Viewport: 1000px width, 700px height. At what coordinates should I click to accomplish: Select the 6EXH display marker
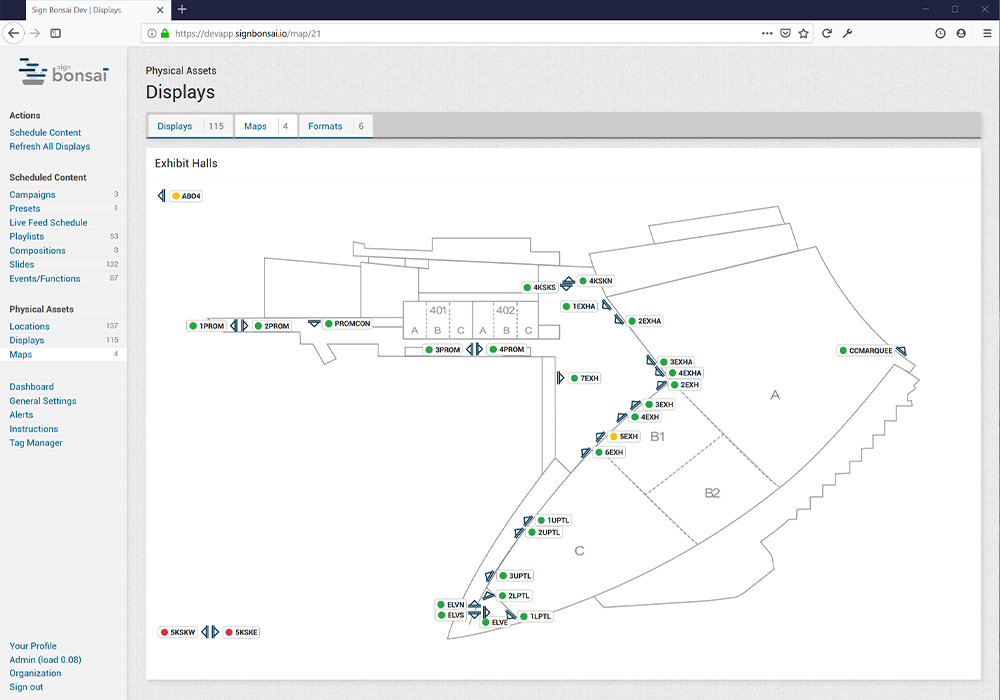[610, 453]
